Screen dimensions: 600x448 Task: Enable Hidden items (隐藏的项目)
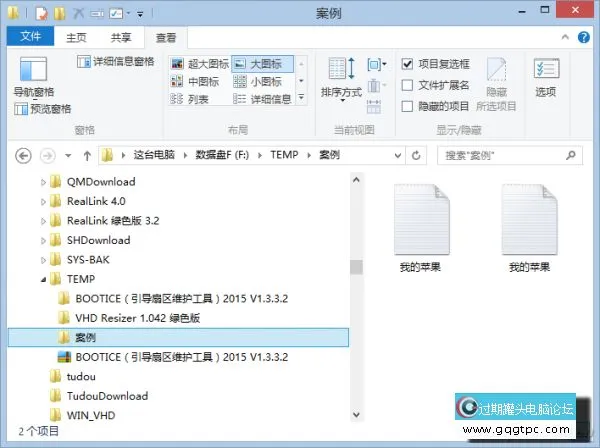pos(408,106)
